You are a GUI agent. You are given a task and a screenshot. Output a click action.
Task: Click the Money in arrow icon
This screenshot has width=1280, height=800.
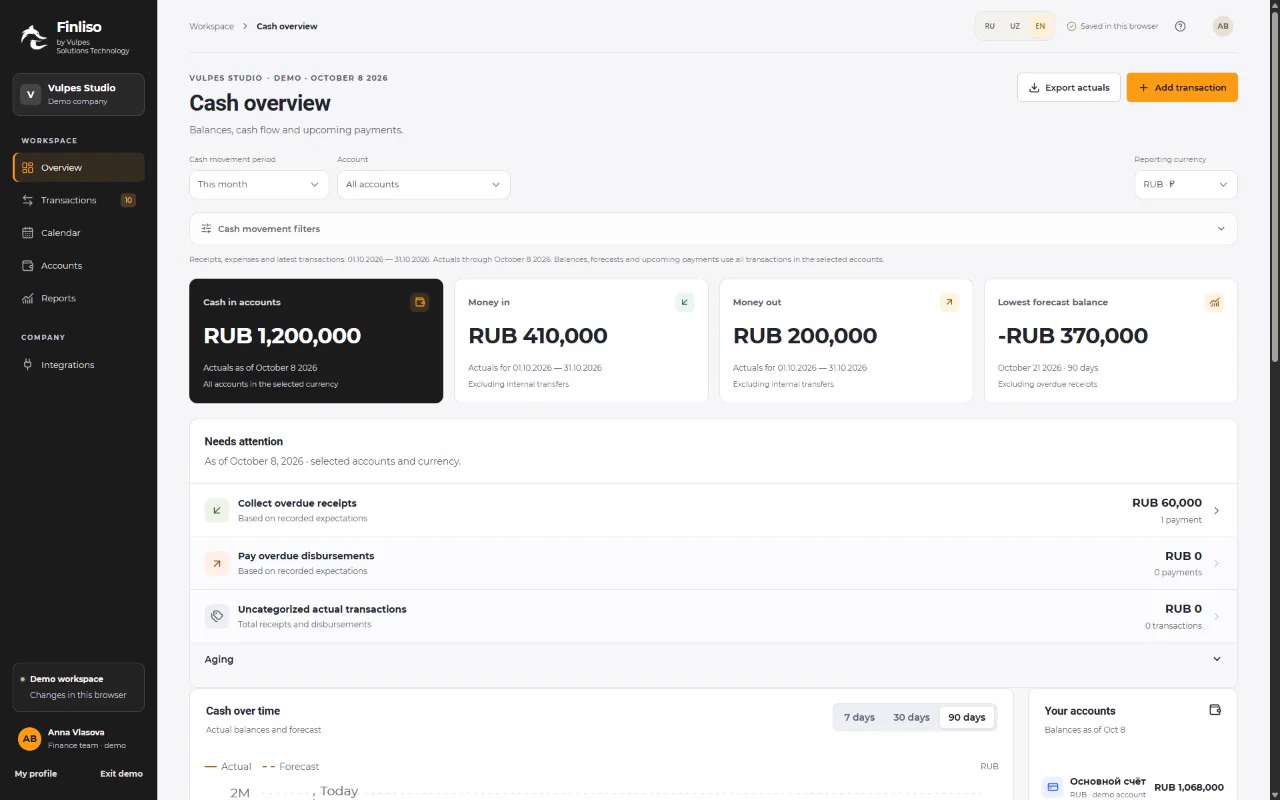point(684,302)
